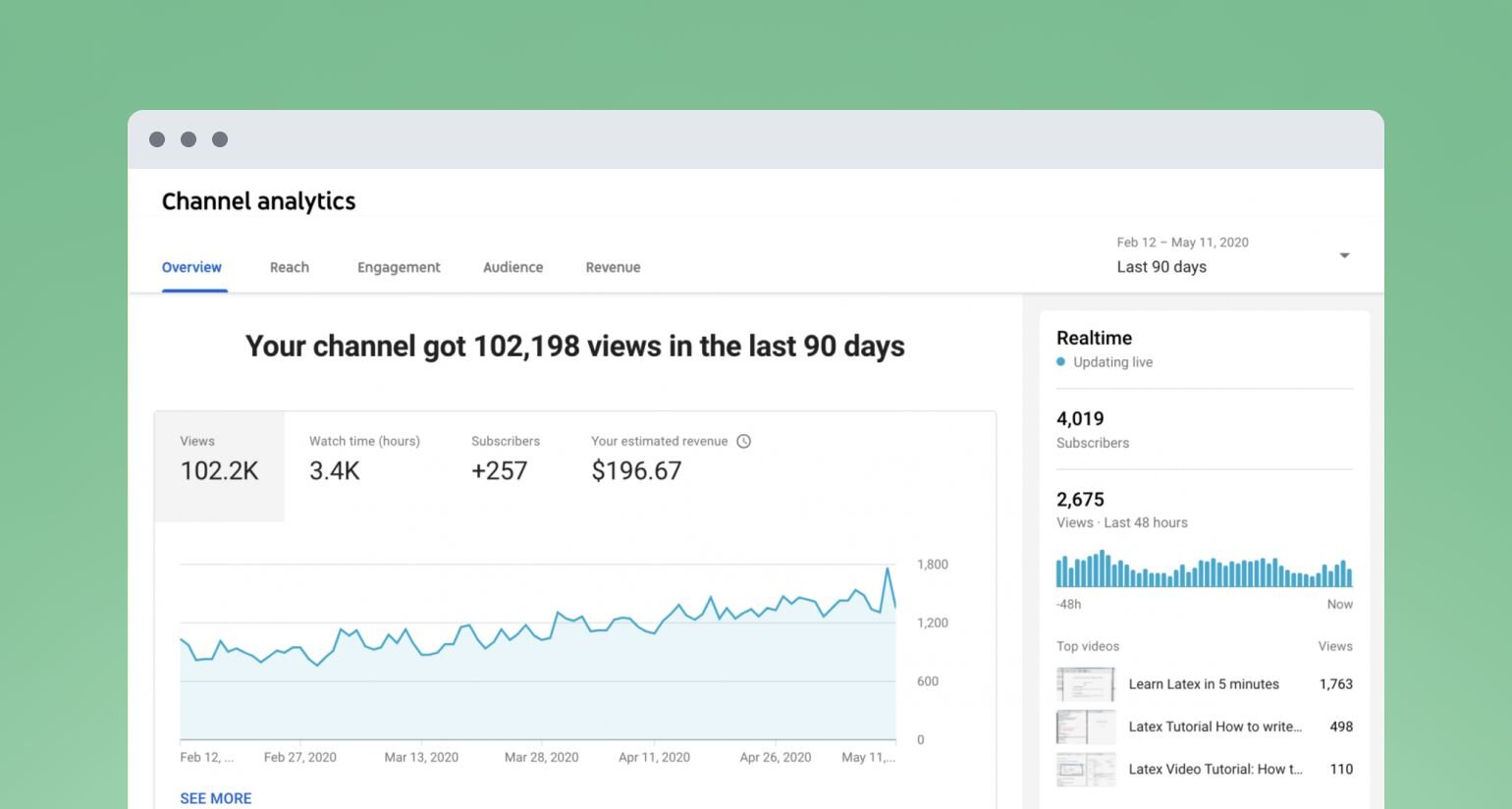This screenshot has height=809, width=1512.
Task: Click the Top videos label
Action: click(1088, 646)
